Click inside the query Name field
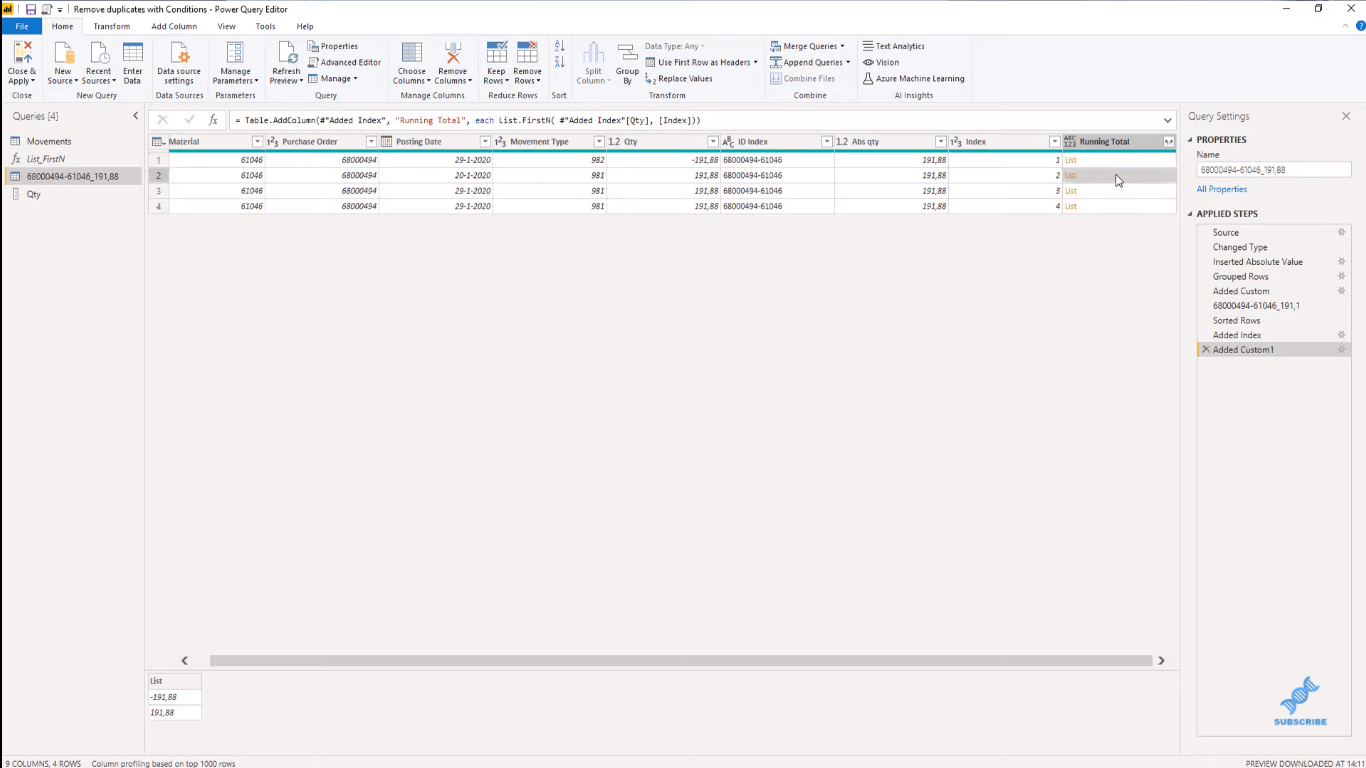This screenshot has height=768, width=1366. [1274, 170]
